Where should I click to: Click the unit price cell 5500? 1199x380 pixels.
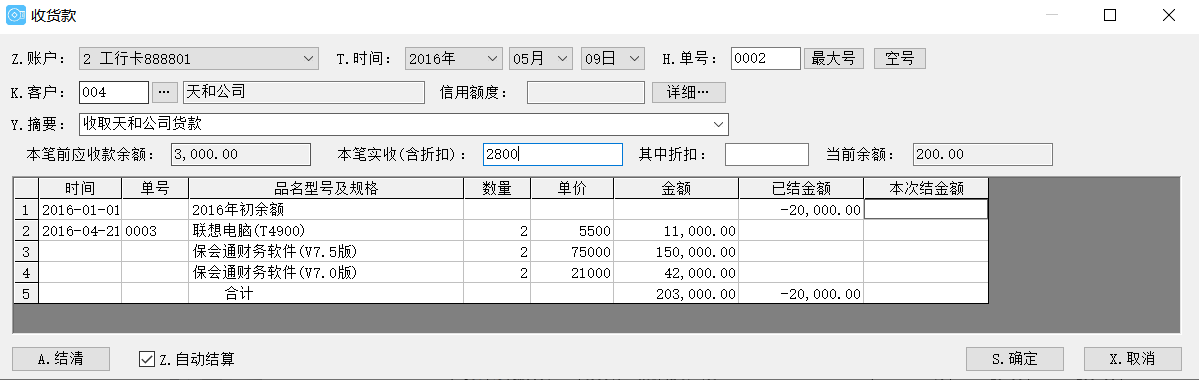pyautogui.click(x=572, y=230)
